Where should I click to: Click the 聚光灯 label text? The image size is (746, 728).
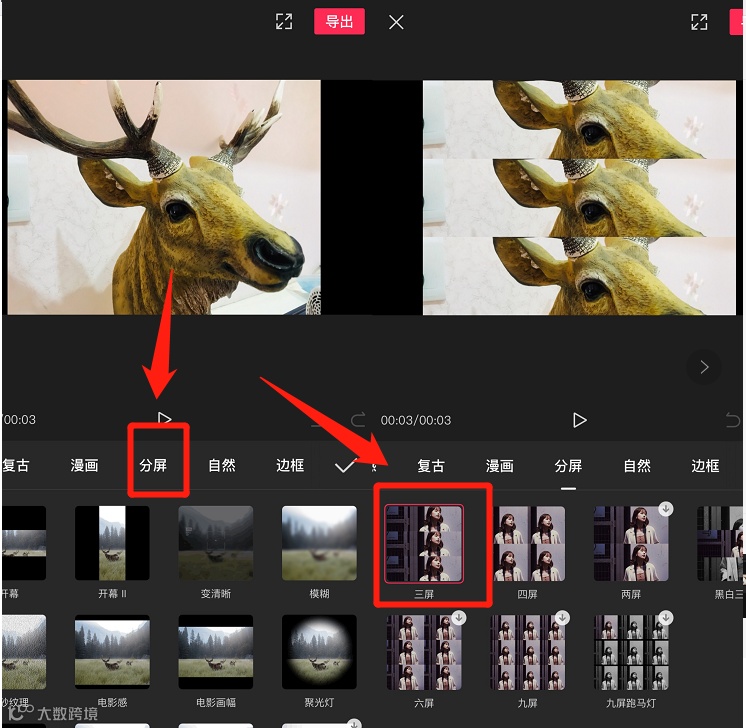click(x=319, y=702)
